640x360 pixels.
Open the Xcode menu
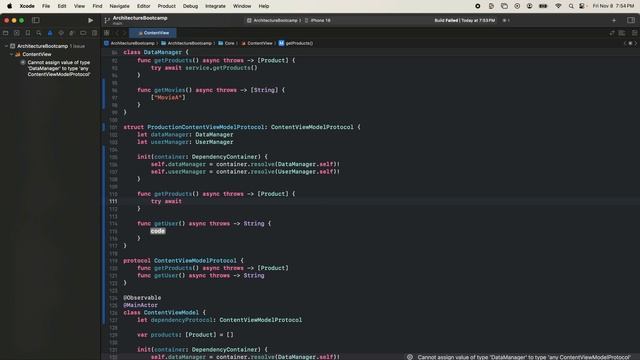(x=27, y=6)
